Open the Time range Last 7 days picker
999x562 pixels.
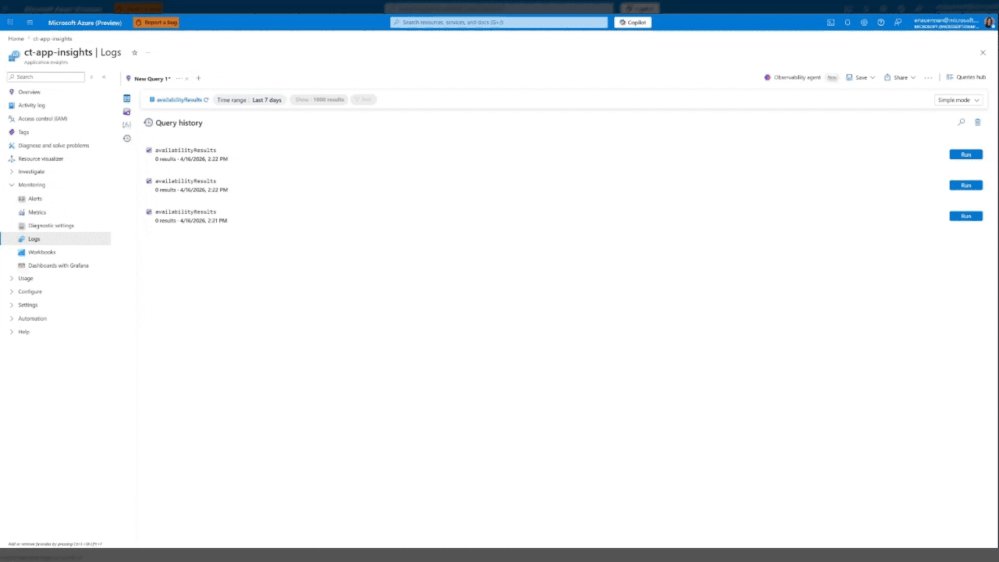[249, 100]
